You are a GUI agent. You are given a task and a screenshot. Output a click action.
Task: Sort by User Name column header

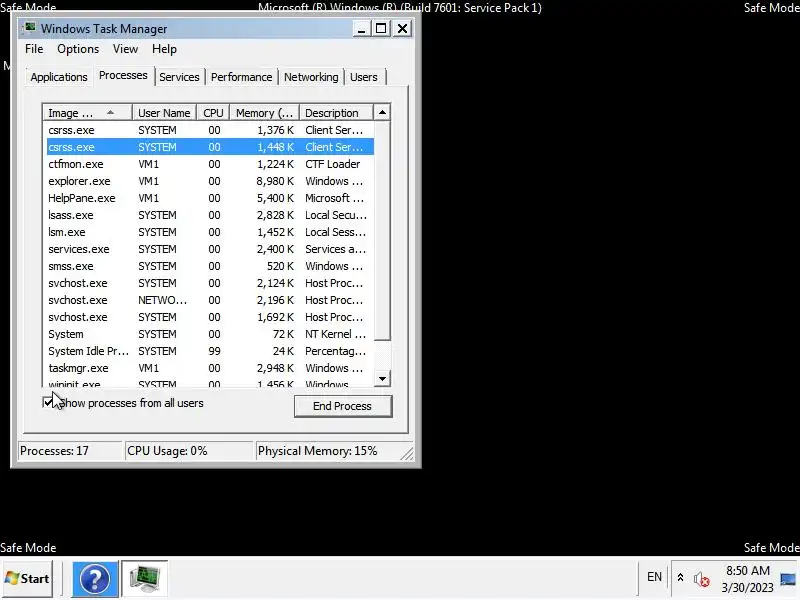164,113
